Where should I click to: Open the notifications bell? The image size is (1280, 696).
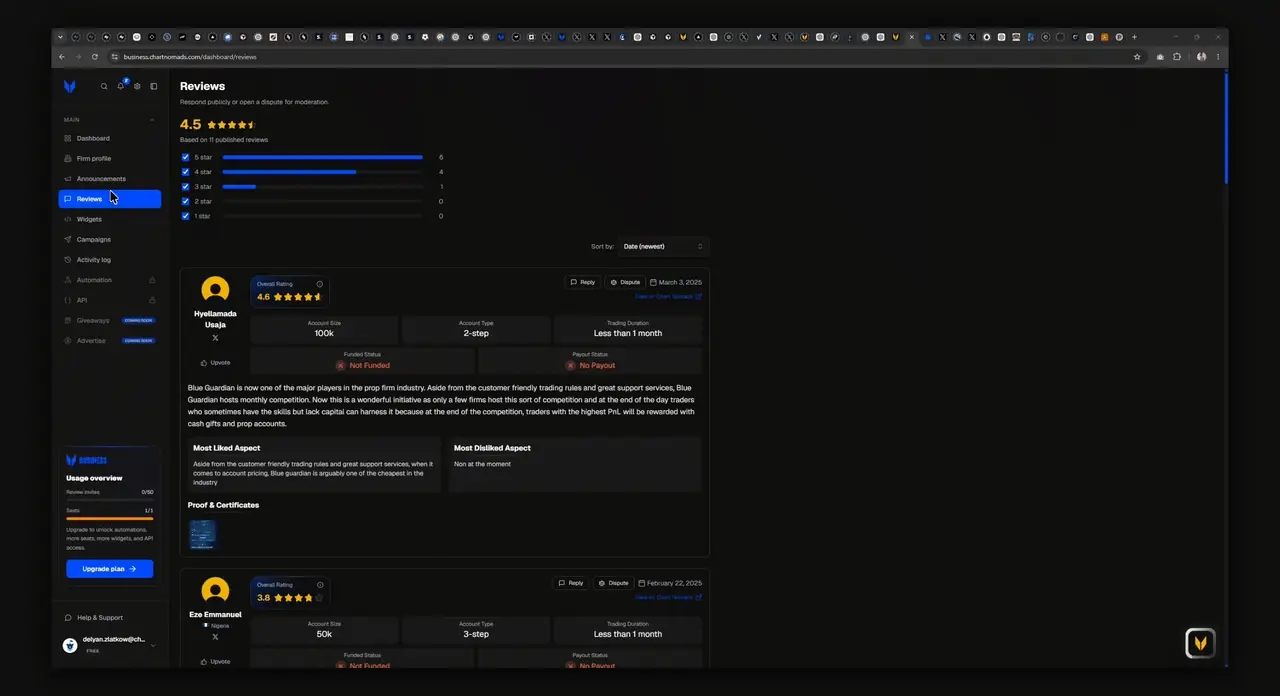[121, 86]
